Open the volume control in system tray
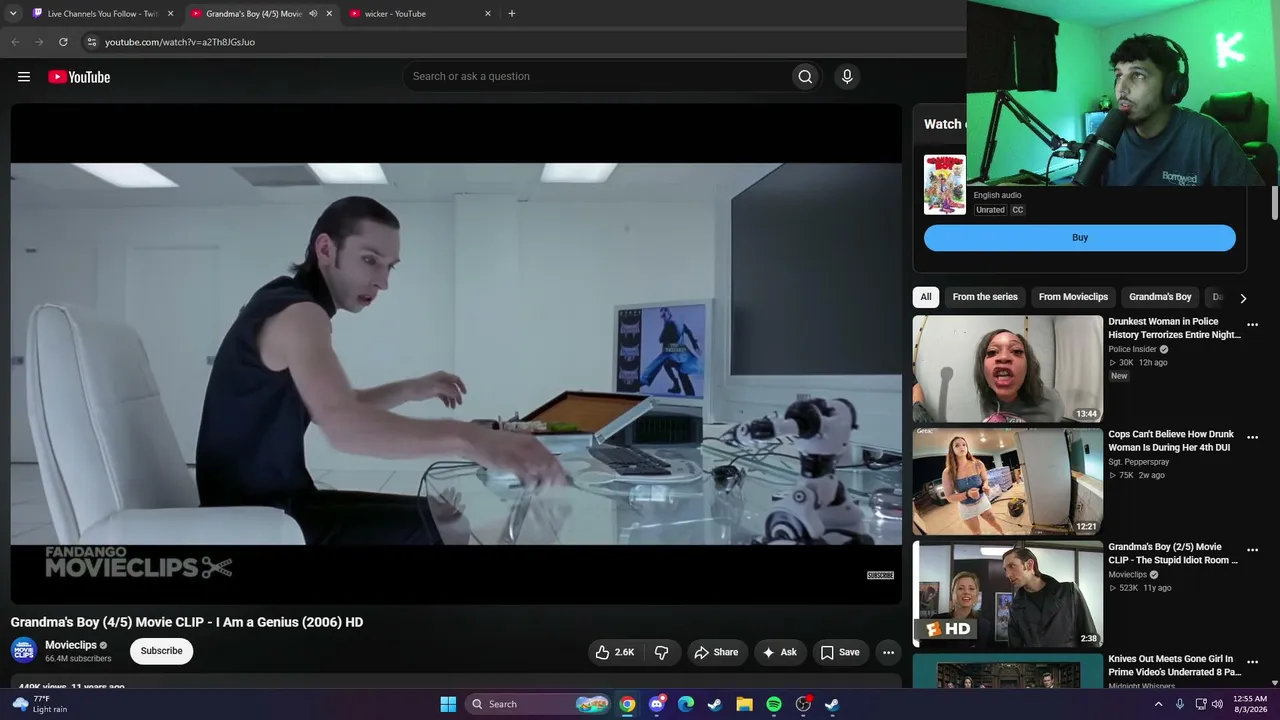 click(1217, 704)
